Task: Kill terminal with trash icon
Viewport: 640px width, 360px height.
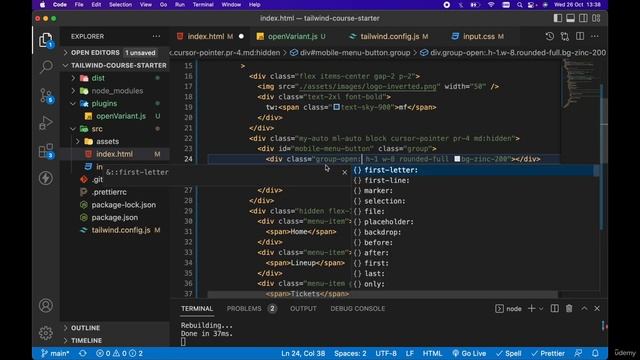Action: click(x=569, y=309)
